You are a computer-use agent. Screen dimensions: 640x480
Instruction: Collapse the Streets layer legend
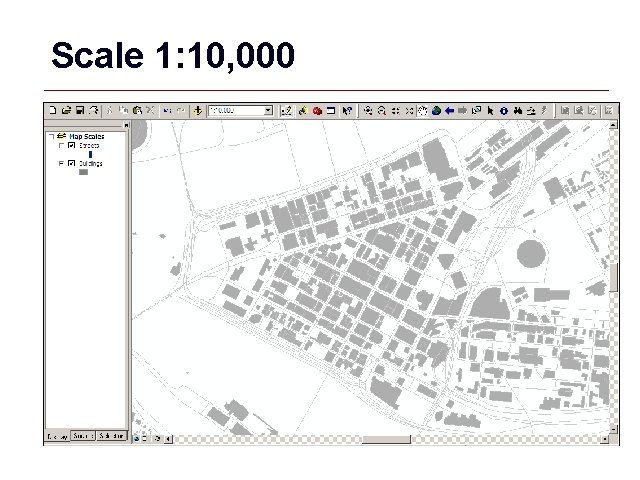(x=62, y=145)
